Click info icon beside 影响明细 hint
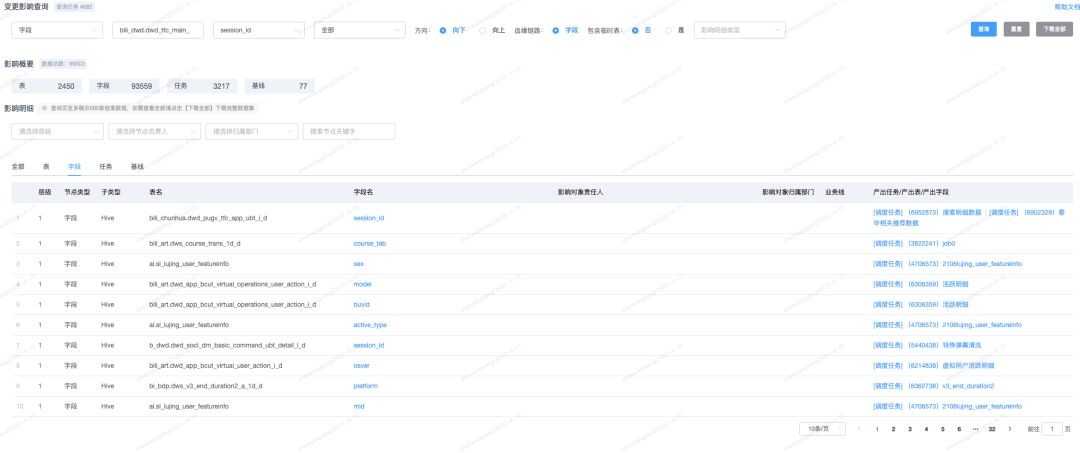 coord(45,108)
